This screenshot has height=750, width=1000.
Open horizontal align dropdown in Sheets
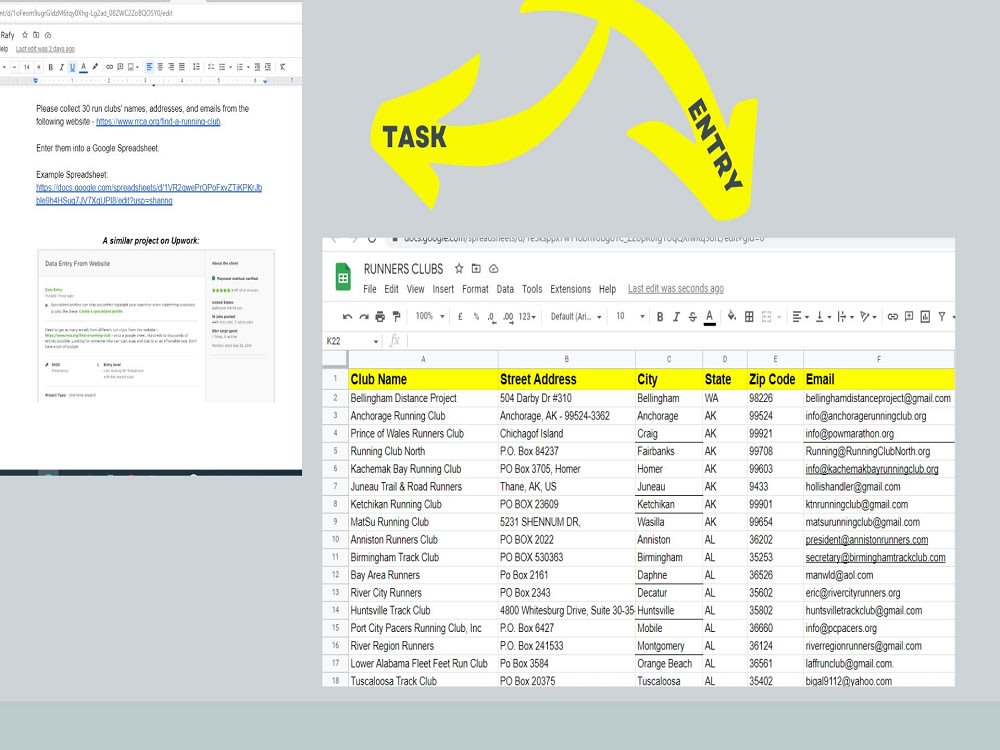click(800, 316)
